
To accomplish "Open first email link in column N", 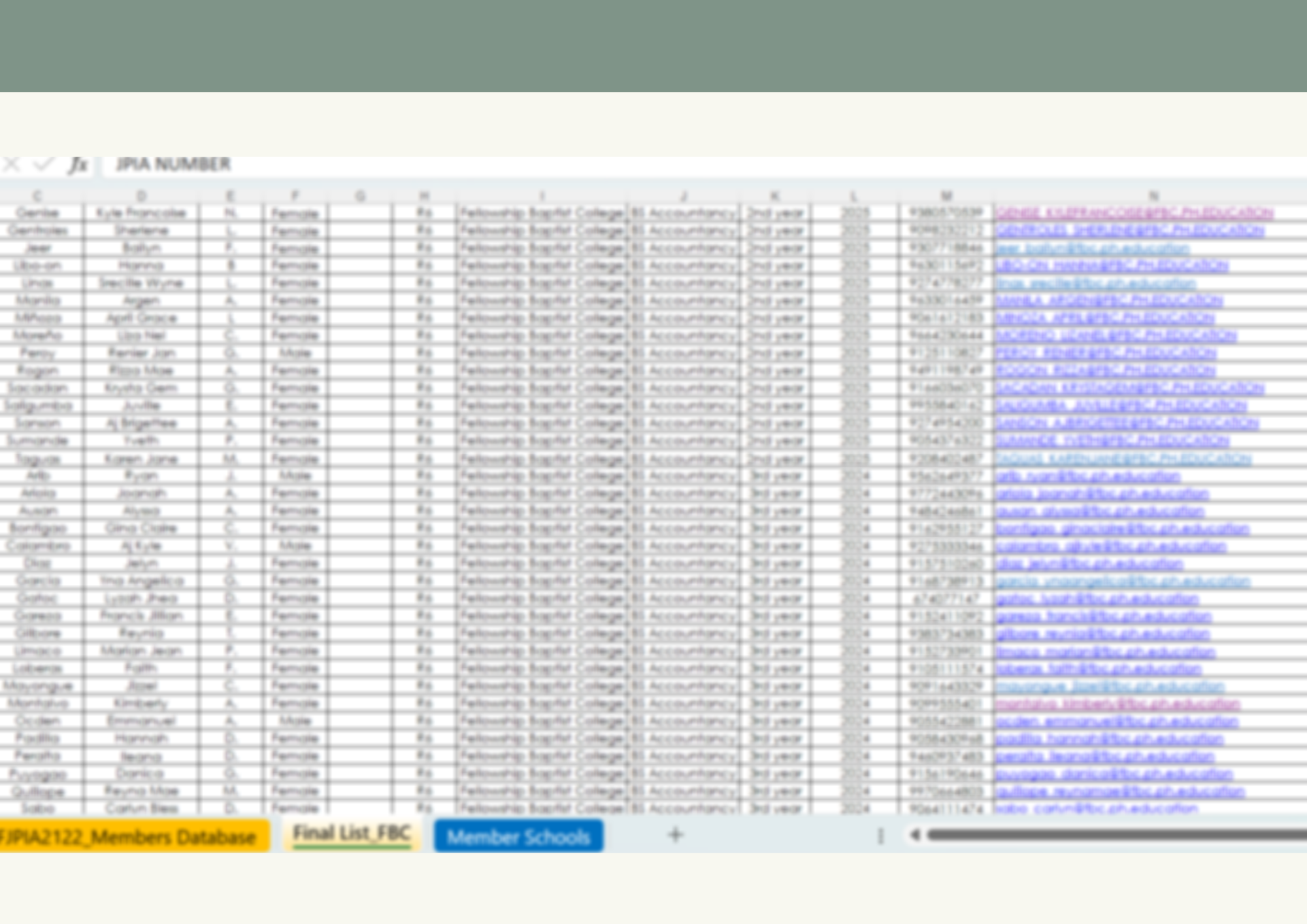I will 1133,213.
